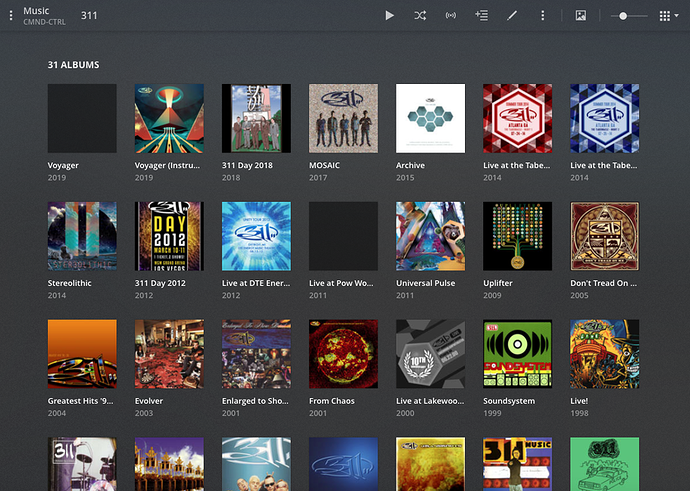Open the bottom-row 311 Music album cover
The width and height of the screenshot is (690, 491).
click(x=518, y=464)
